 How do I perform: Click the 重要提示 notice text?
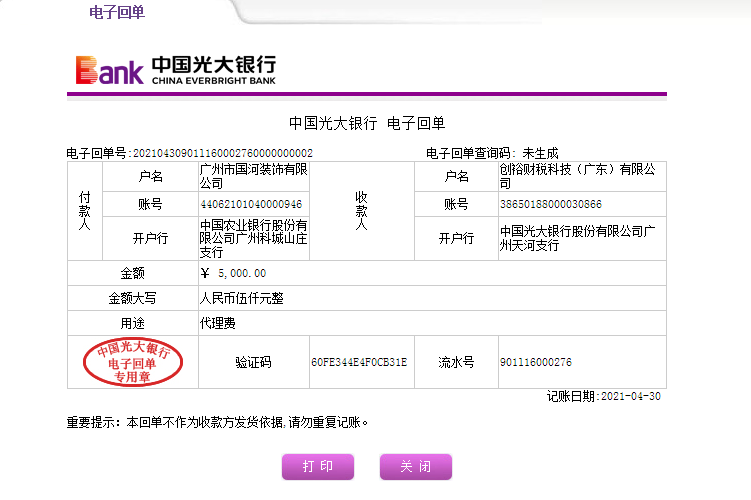pos(217,422)
